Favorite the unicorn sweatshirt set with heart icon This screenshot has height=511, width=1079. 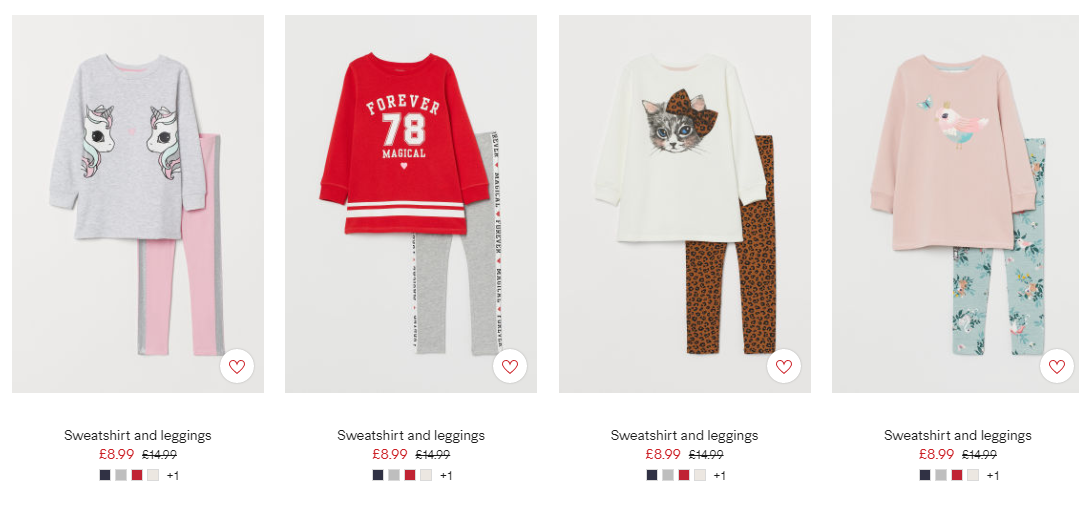click(237, 367)
